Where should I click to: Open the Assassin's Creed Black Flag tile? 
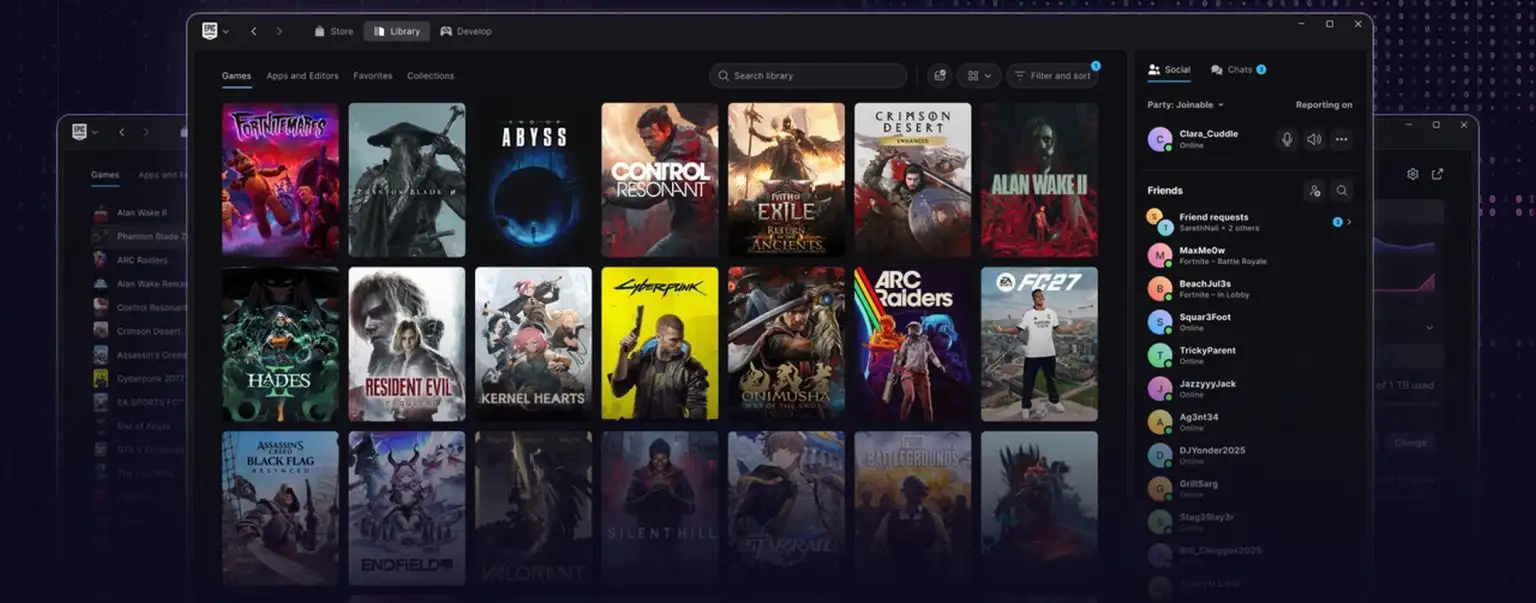coord(280,508)
